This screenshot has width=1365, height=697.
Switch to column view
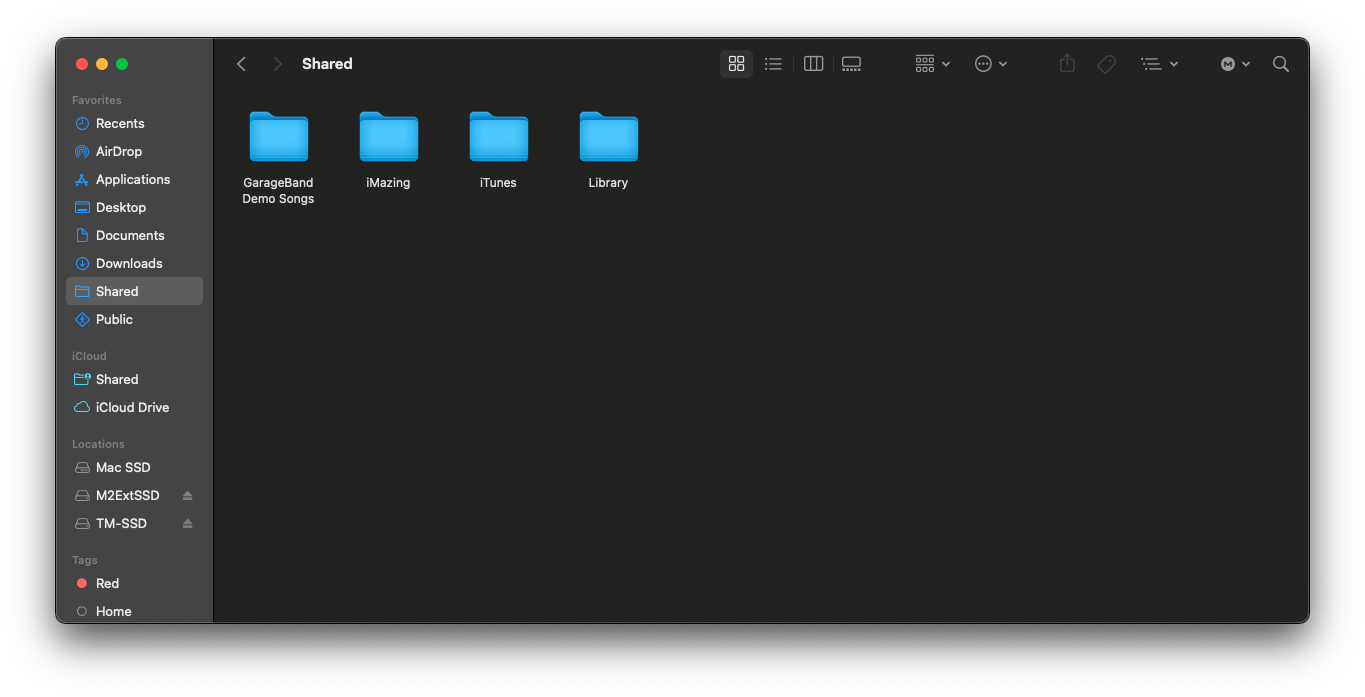[813, 64]
